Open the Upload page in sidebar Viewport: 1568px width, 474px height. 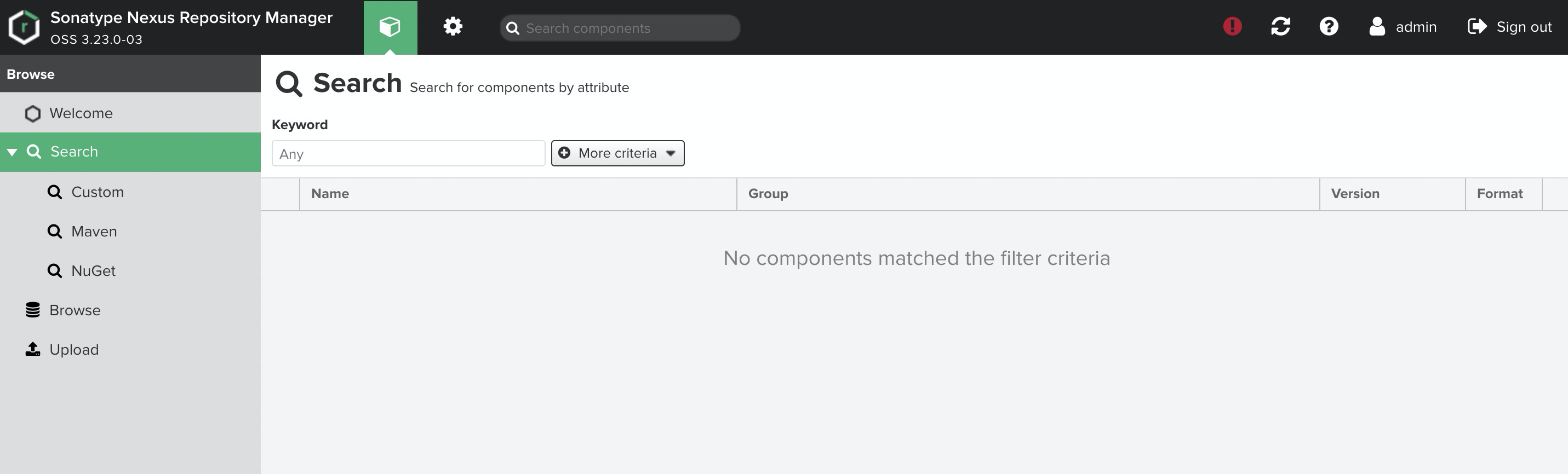tap(73, 350)
